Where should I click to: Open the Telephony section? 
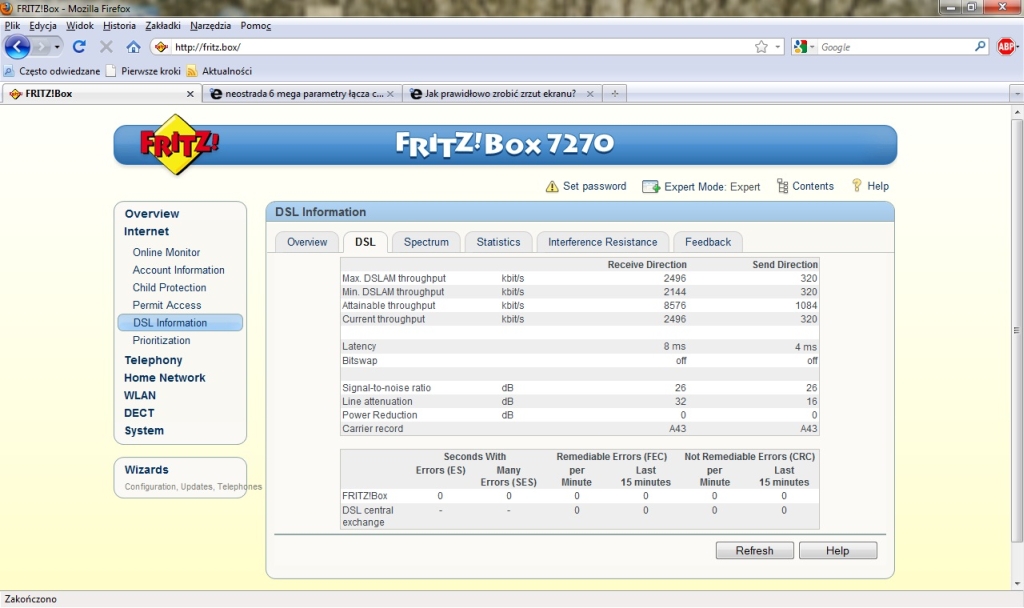click(153, 360)
